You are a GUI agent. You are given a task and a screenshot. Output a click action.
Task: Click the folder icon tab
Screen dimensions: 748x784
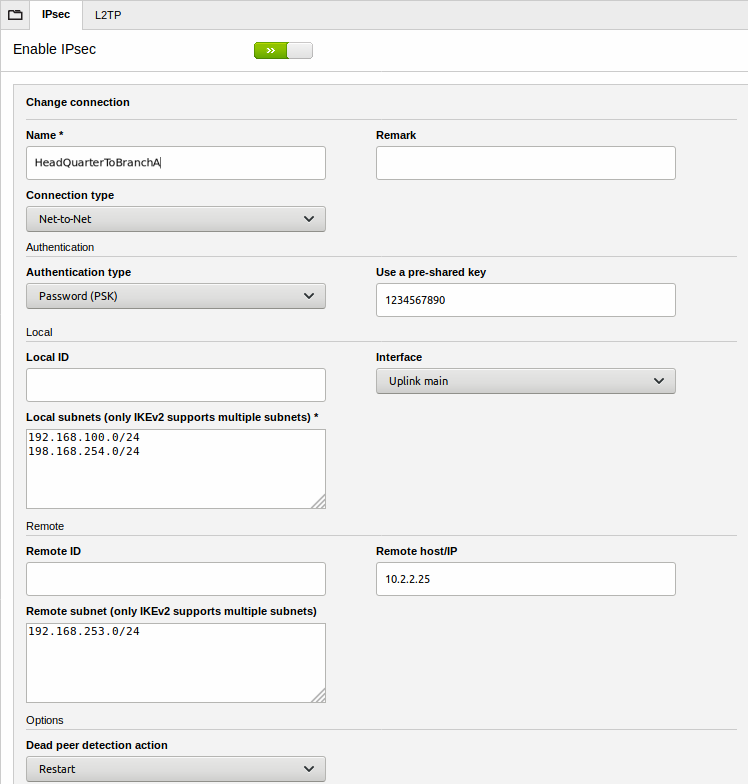(x=15, y=15)
